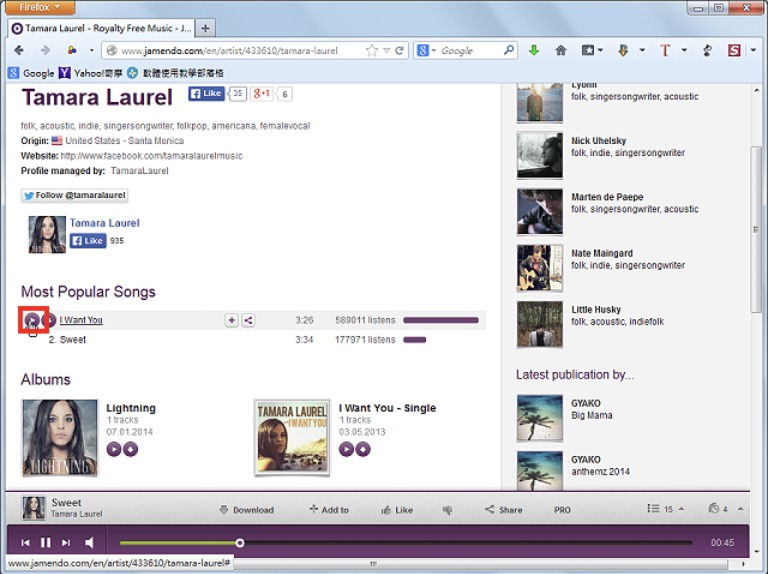
Task: Skip to next track in player
Action: pos(66,543)
